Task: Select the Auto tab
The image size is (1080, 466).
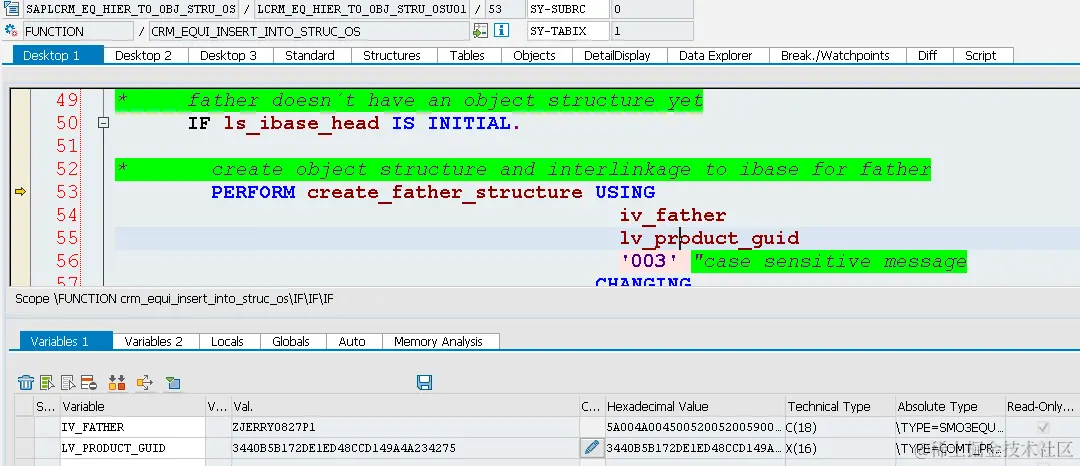Action: click(x=352, y=341)
